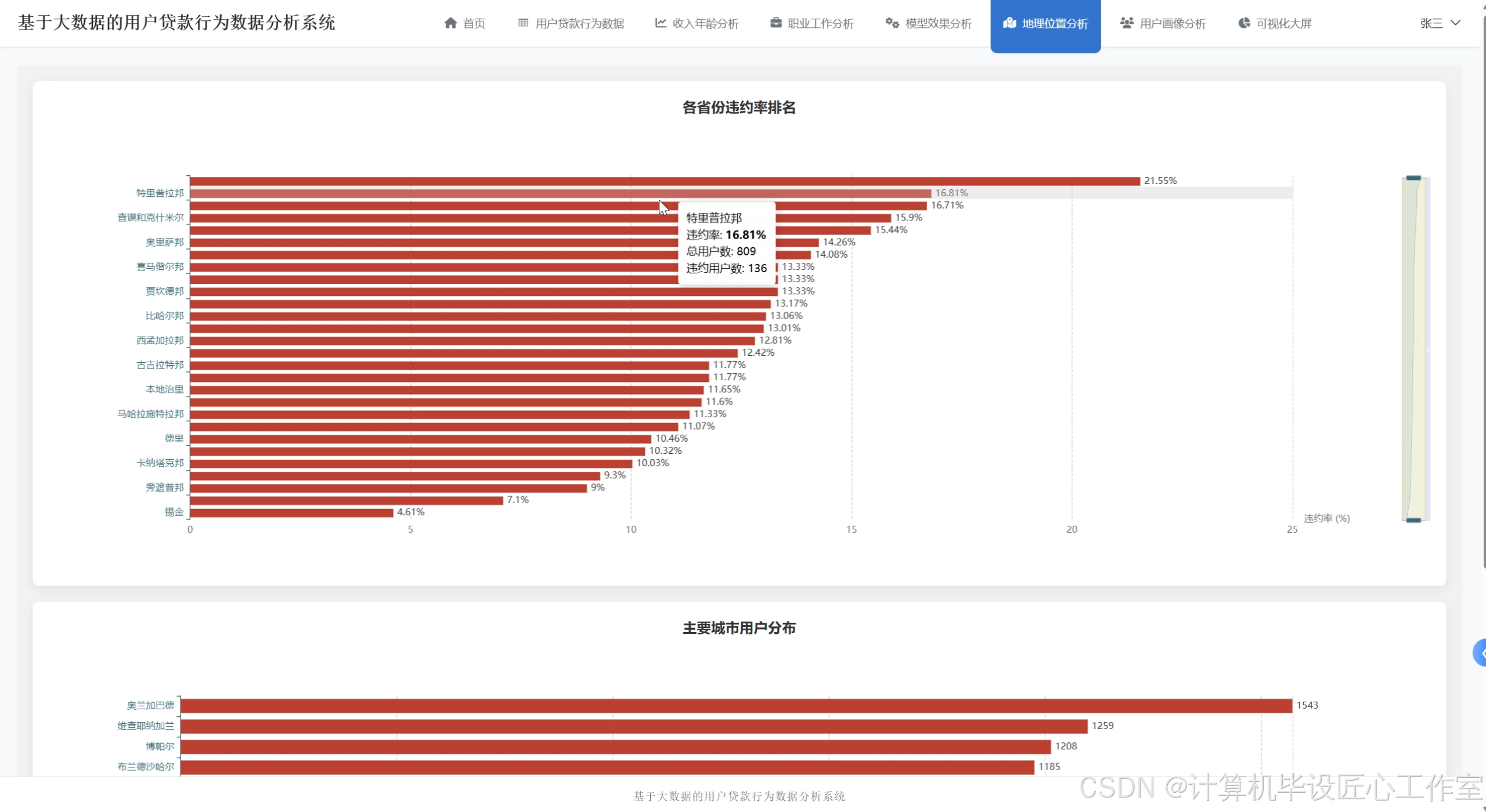
Task: Click the gears icon for 模型效果分析
Action: (x=892, y=23)
